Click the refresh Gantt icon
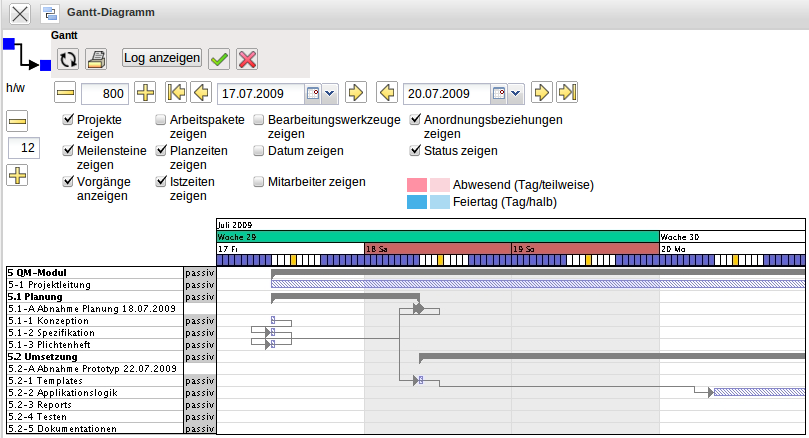Viewport: 809px width, 438px height. pyautogui.click(x=68, y=58)
